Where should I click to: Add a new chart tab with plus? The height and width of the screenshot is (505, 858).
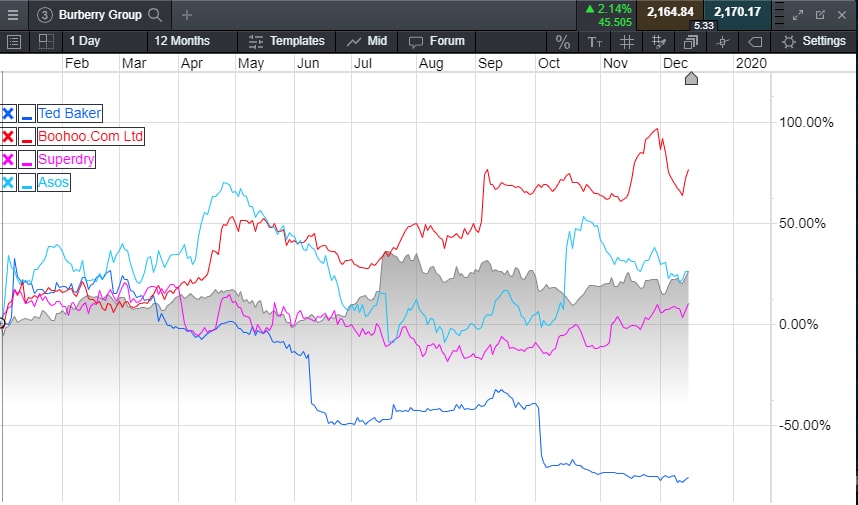[187, 15]
